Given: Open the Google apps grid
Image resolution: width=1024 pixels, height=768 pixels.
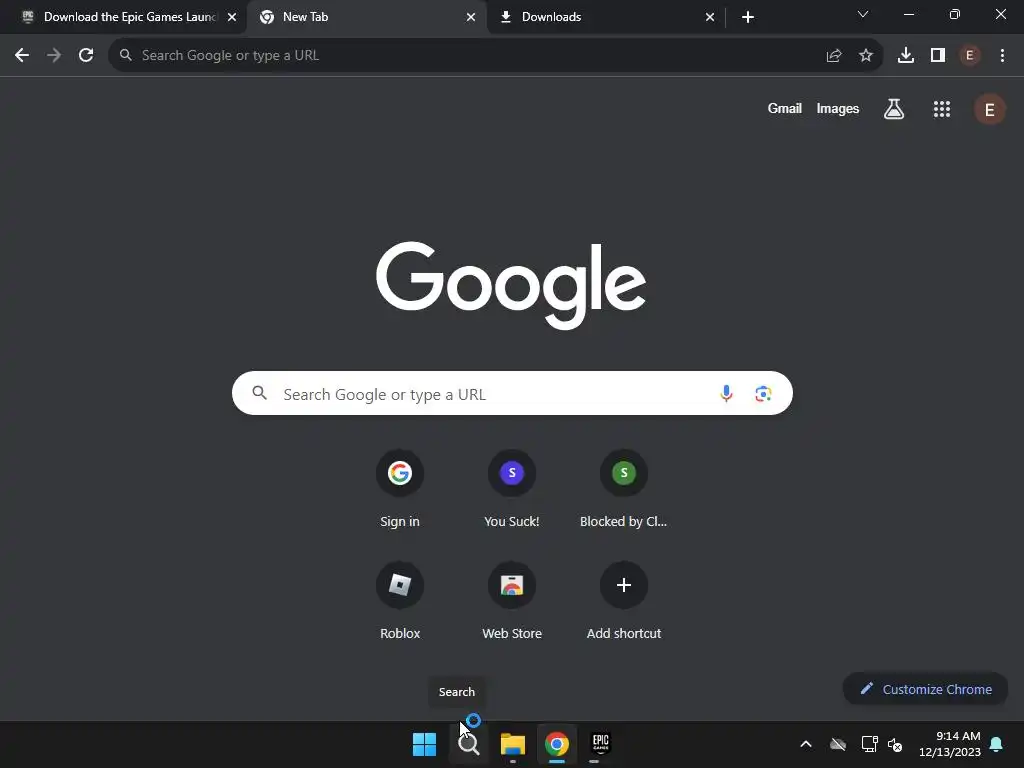Looking at the screenshot, I should [942, 109].
